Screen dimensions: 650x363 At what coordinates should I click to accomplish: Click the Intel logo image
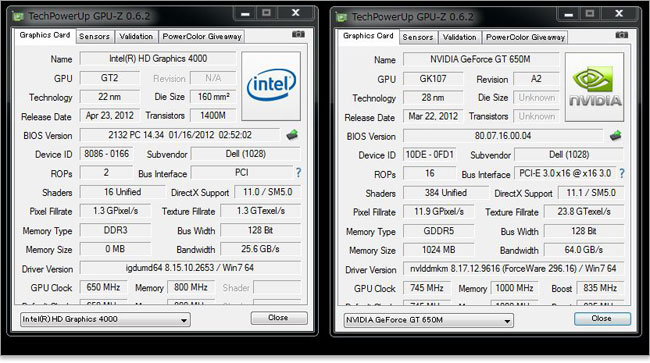[271, 86]
